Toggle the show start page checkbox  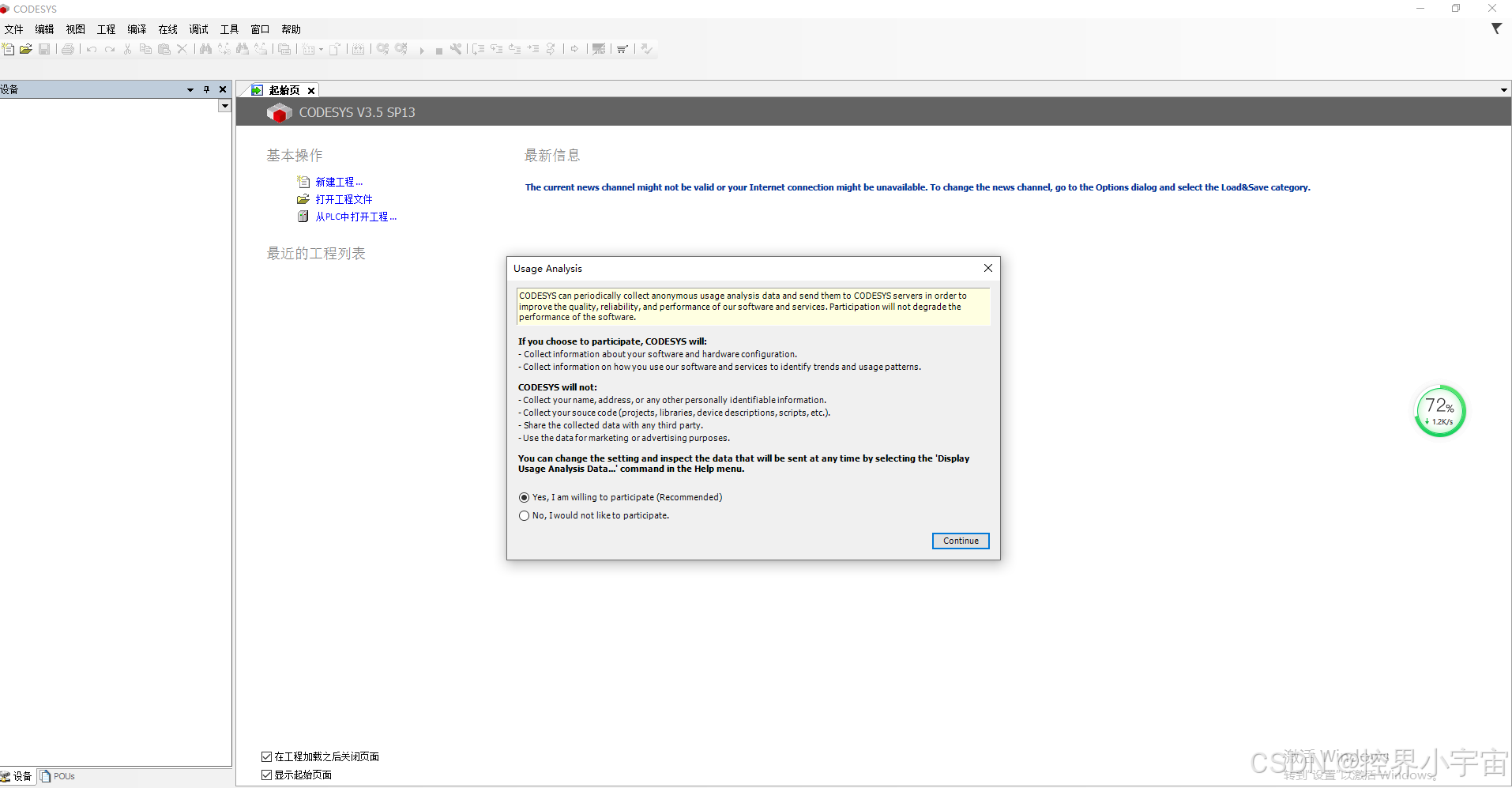point(267,775)
